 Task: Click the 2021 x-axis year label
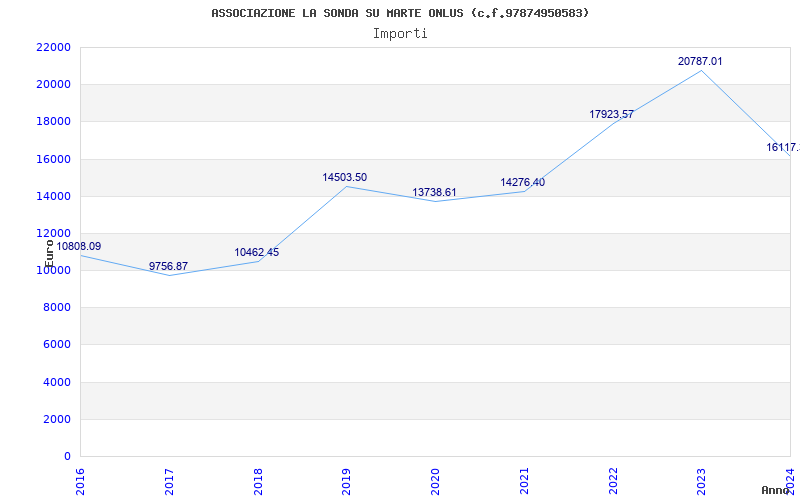(x=524, y=481)
